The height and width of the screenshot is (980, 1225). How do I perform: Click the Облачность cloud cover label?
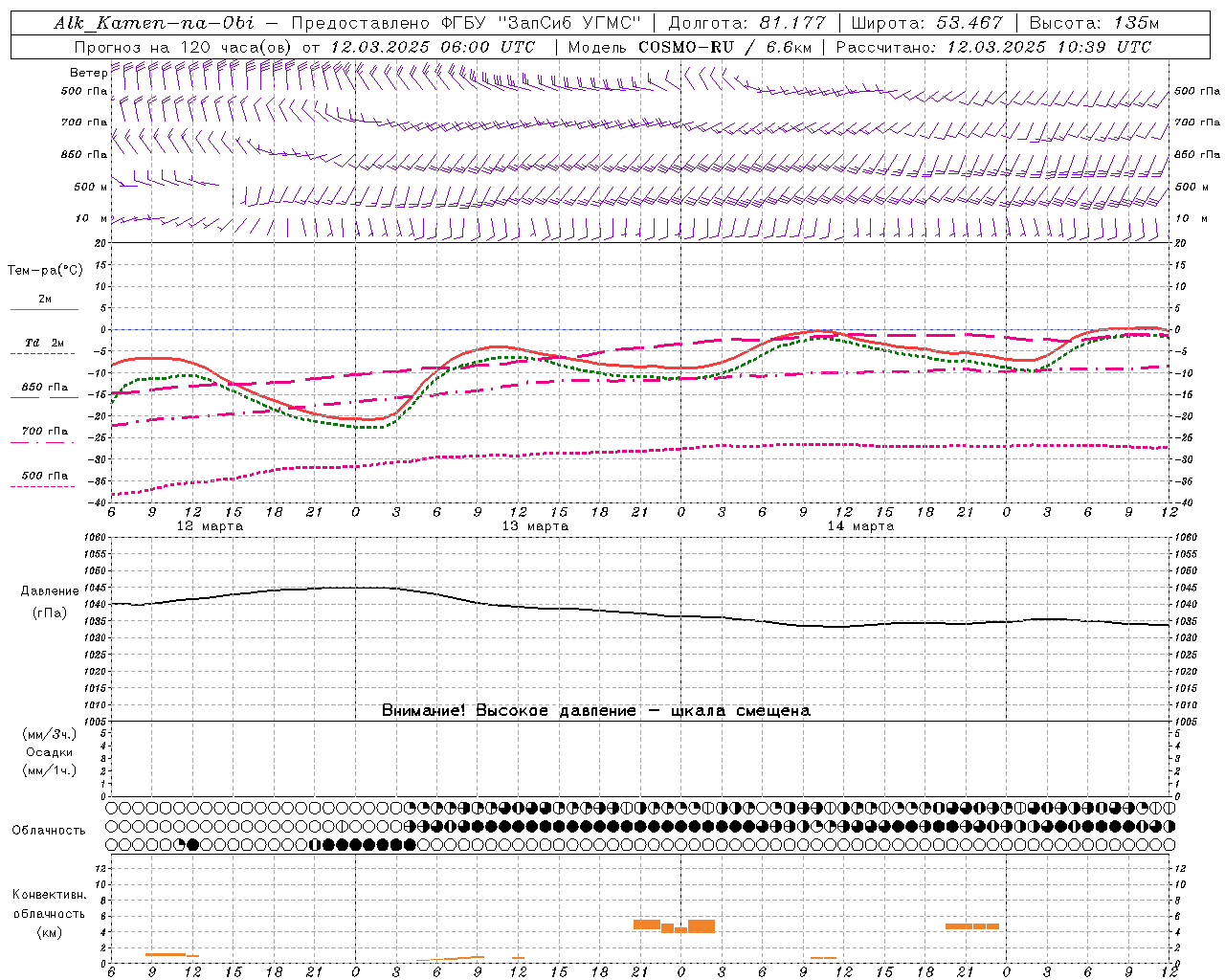click(x=49, y=831)
